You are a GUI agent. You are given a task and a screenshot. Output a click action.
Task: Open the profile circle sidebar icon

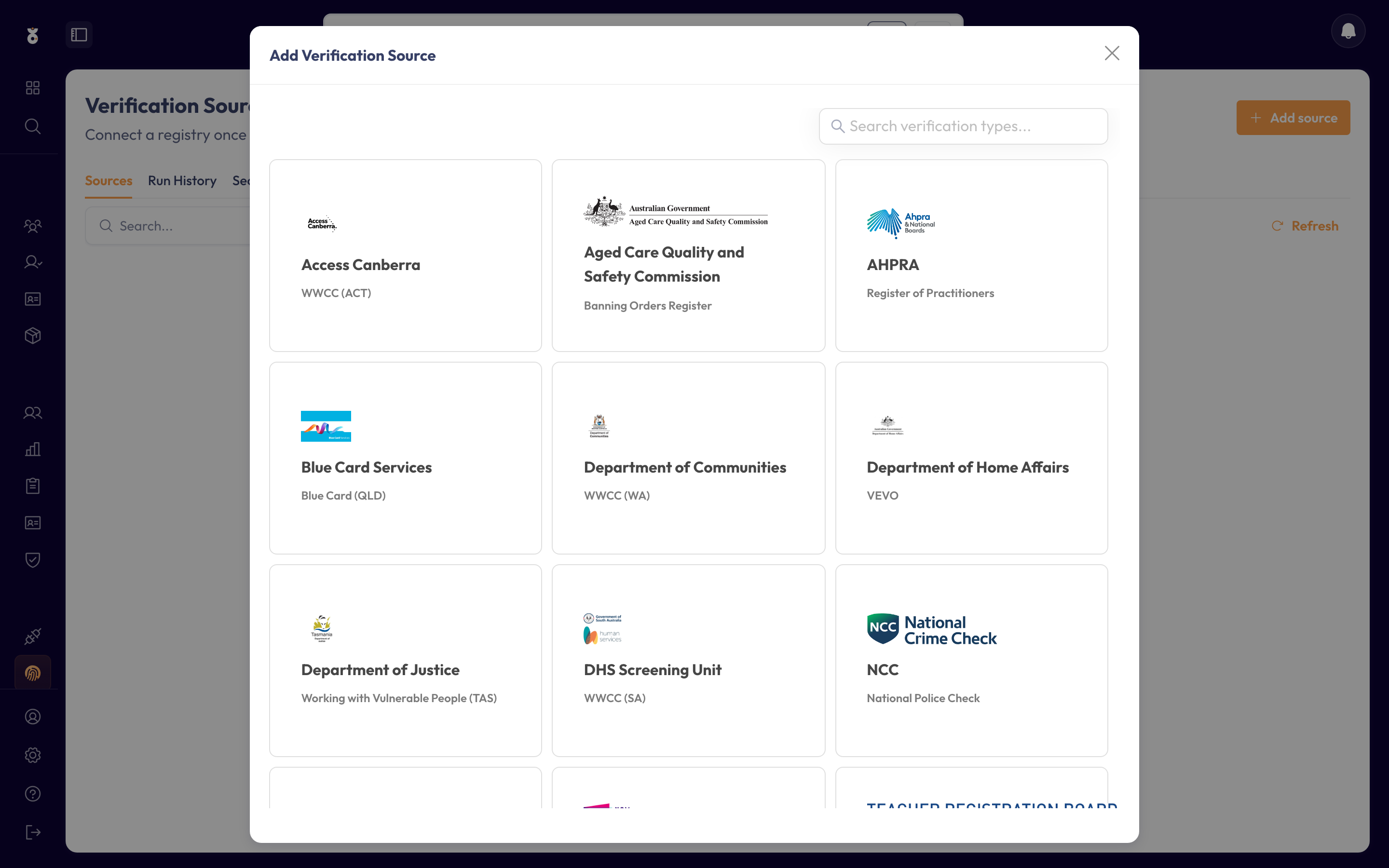(x=33, y=717)
